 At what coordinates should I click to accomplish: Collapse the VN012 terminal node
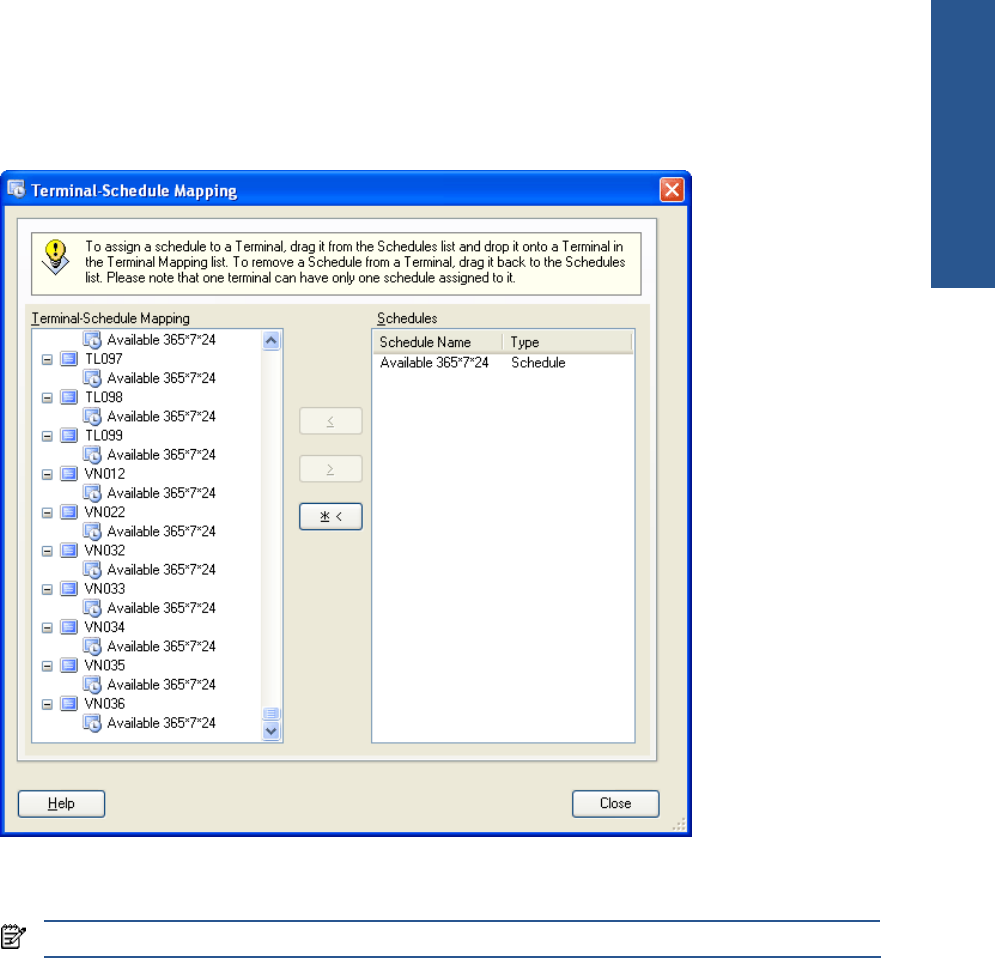point(47,475)
